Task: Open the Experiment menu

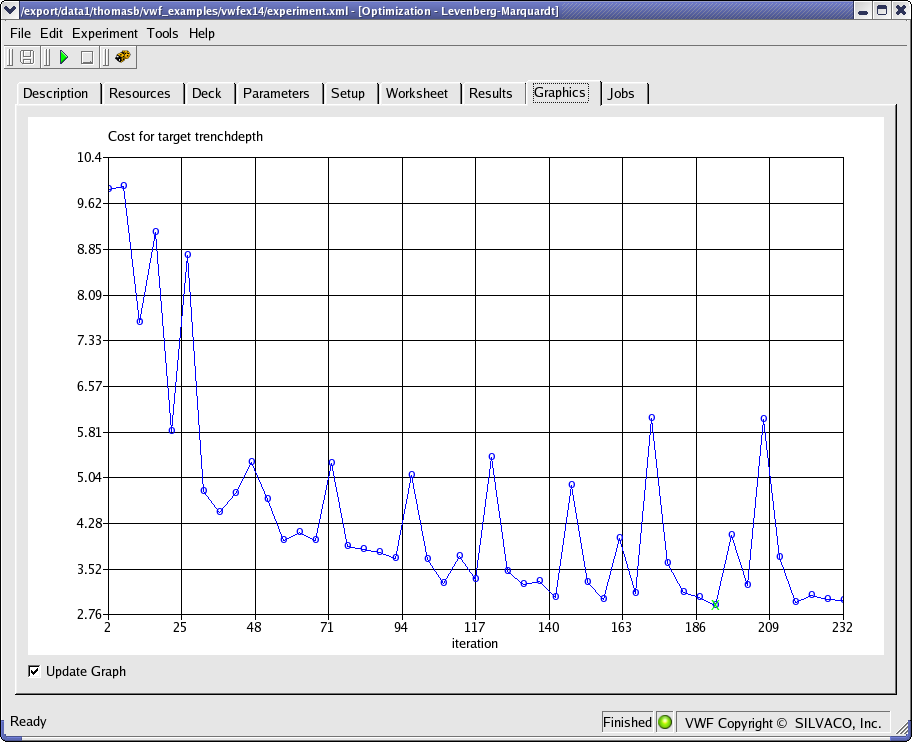Action: click(105, 34)
